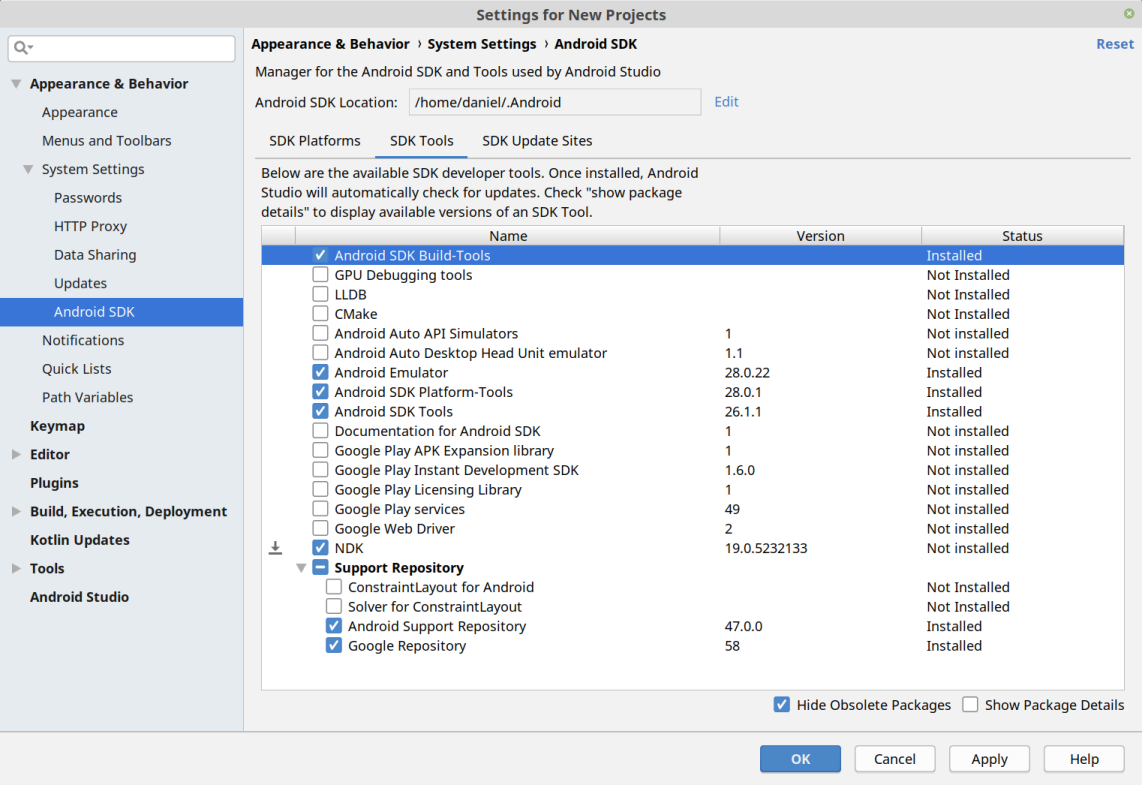
Task: Open the Appearance settings page
Action: point(79,112)
